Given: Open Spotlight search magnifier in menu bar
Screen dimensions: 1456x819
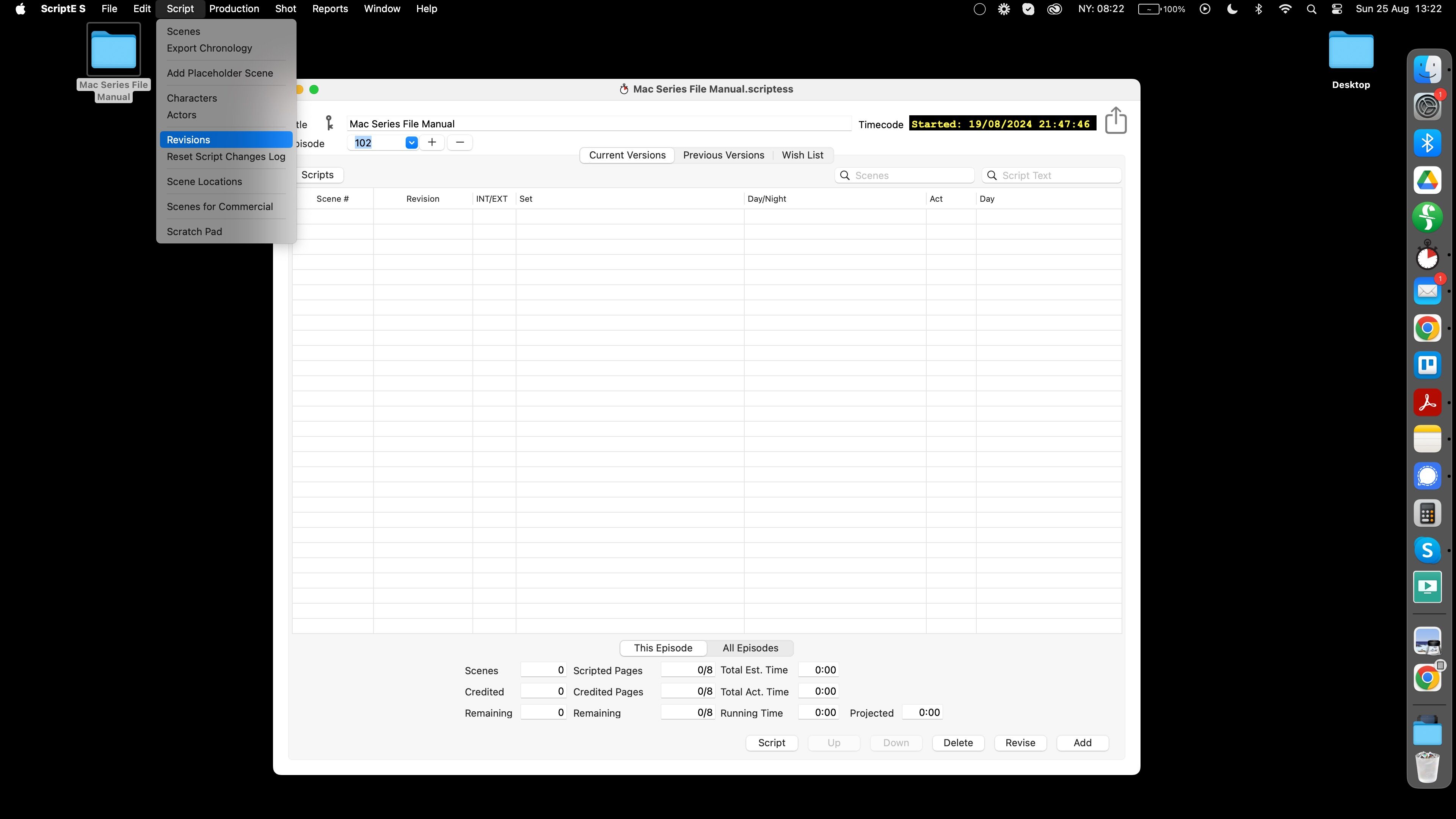Looking at the screenshot, I should coord(1311,9).
